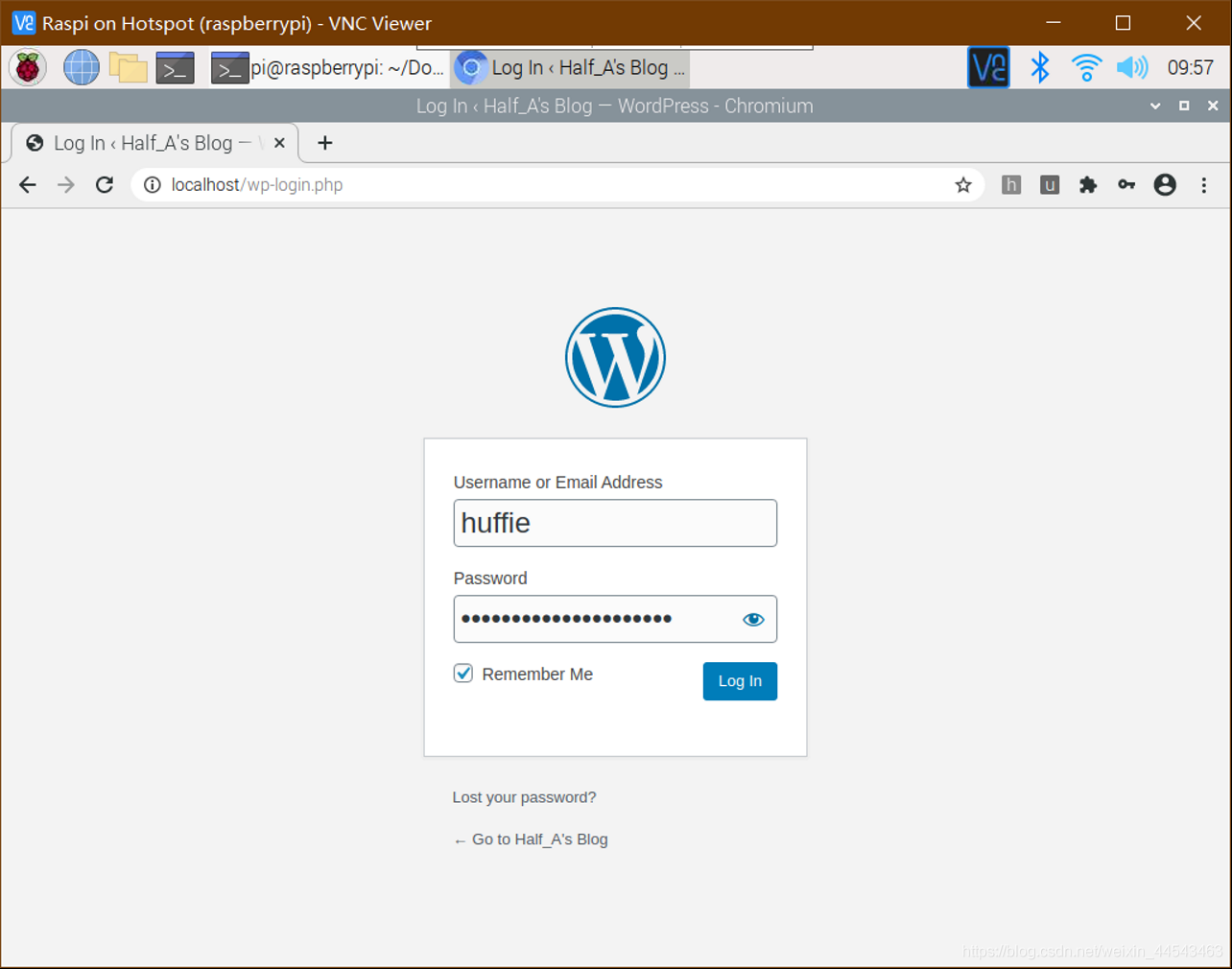Uncheck the Remember Me checkbox

pyautogui.click(x=463, y=674)
